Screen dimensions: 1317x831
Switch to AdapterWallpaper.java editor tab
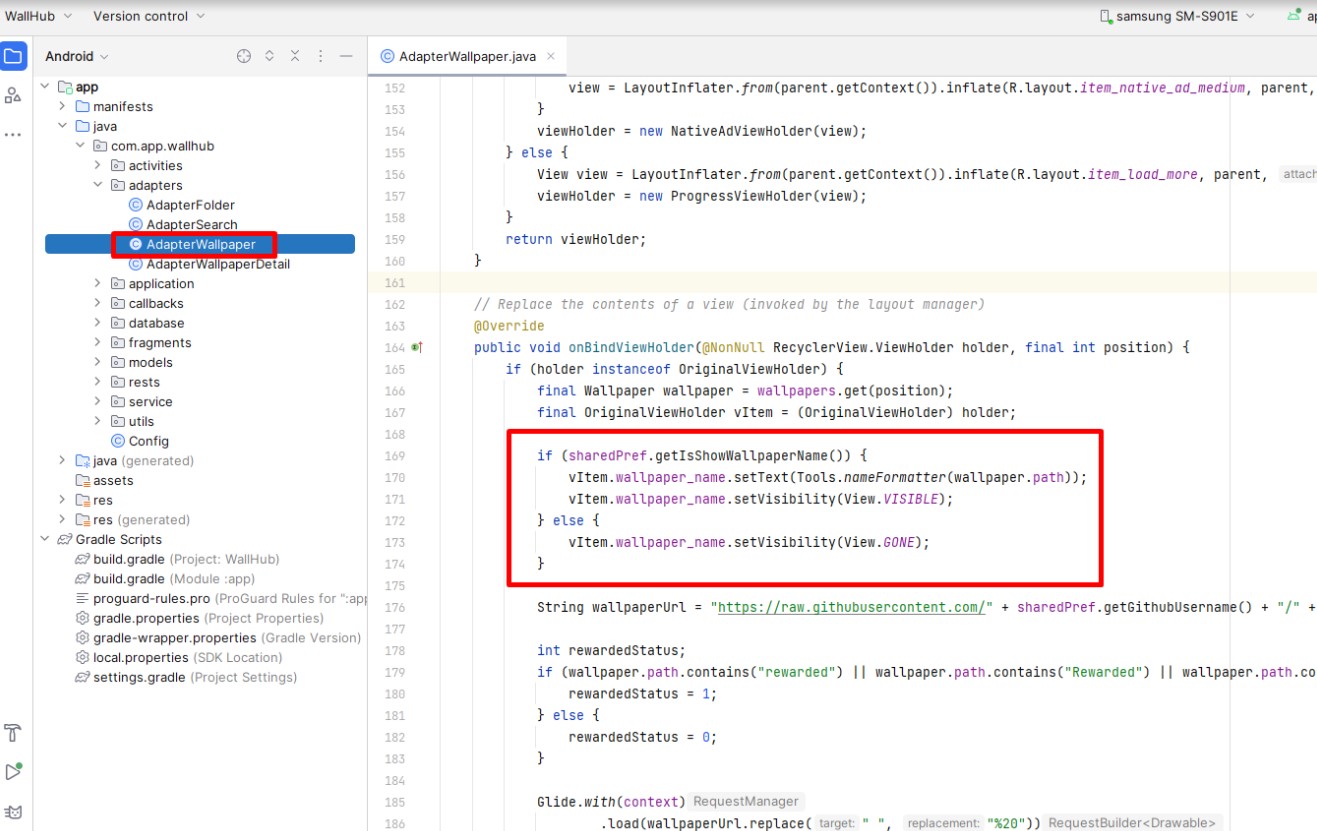(x=467, y=57)
